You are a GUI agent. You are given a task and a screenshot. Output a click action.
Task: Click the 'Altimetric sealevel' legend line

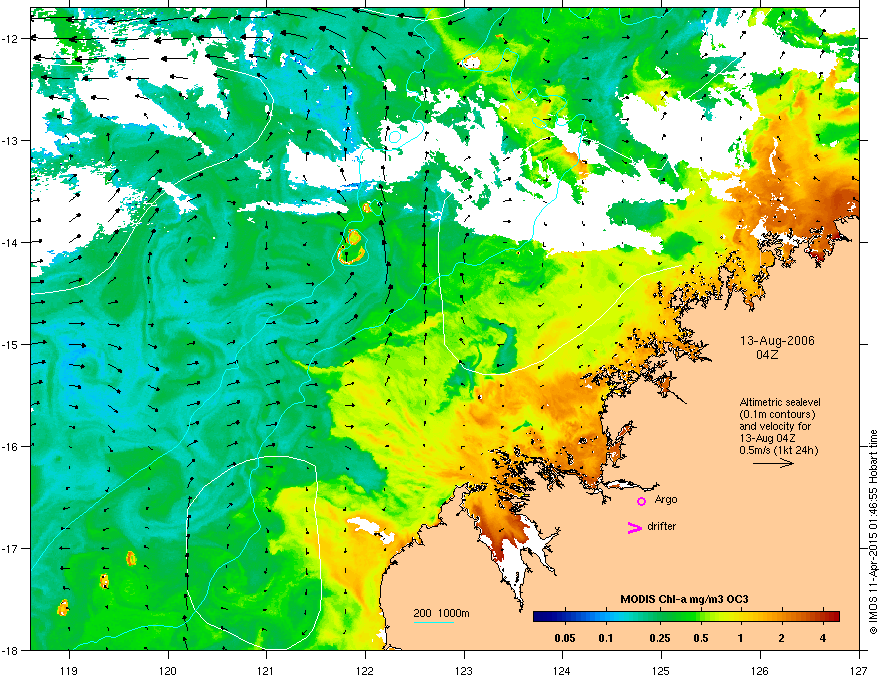click(x=780, y=402)
